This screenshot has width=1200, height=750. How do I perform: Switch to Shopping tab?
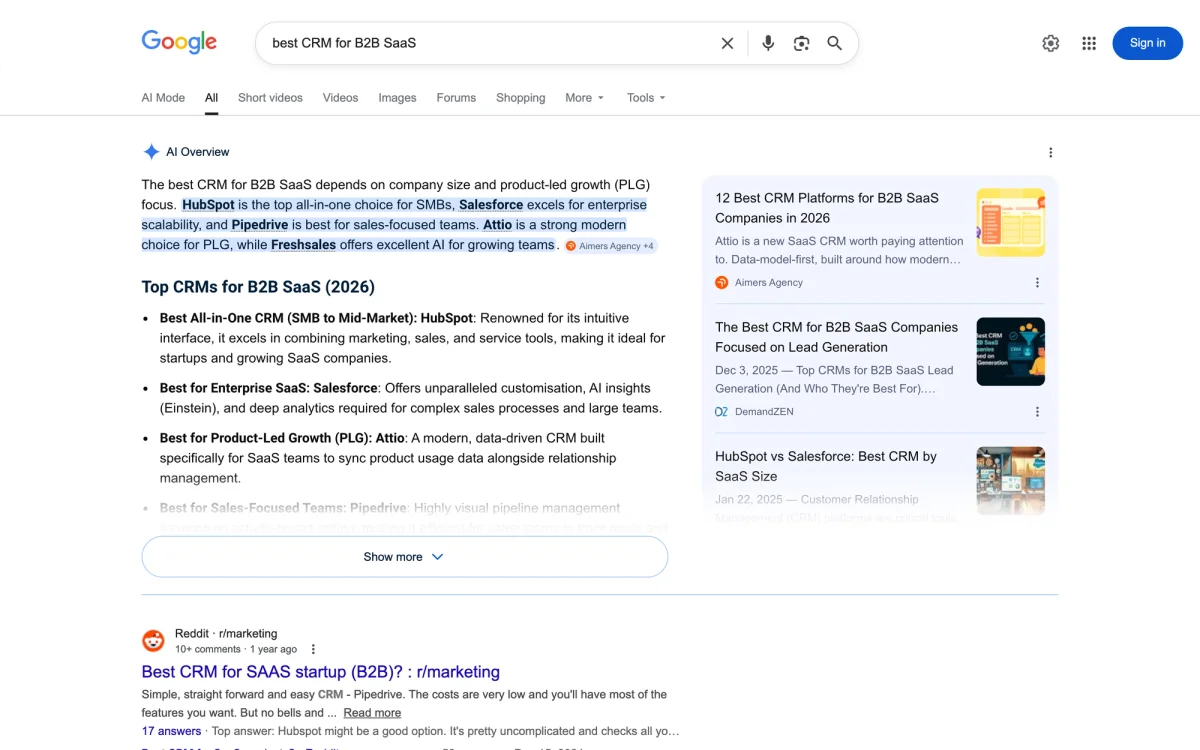pos(520,98)
